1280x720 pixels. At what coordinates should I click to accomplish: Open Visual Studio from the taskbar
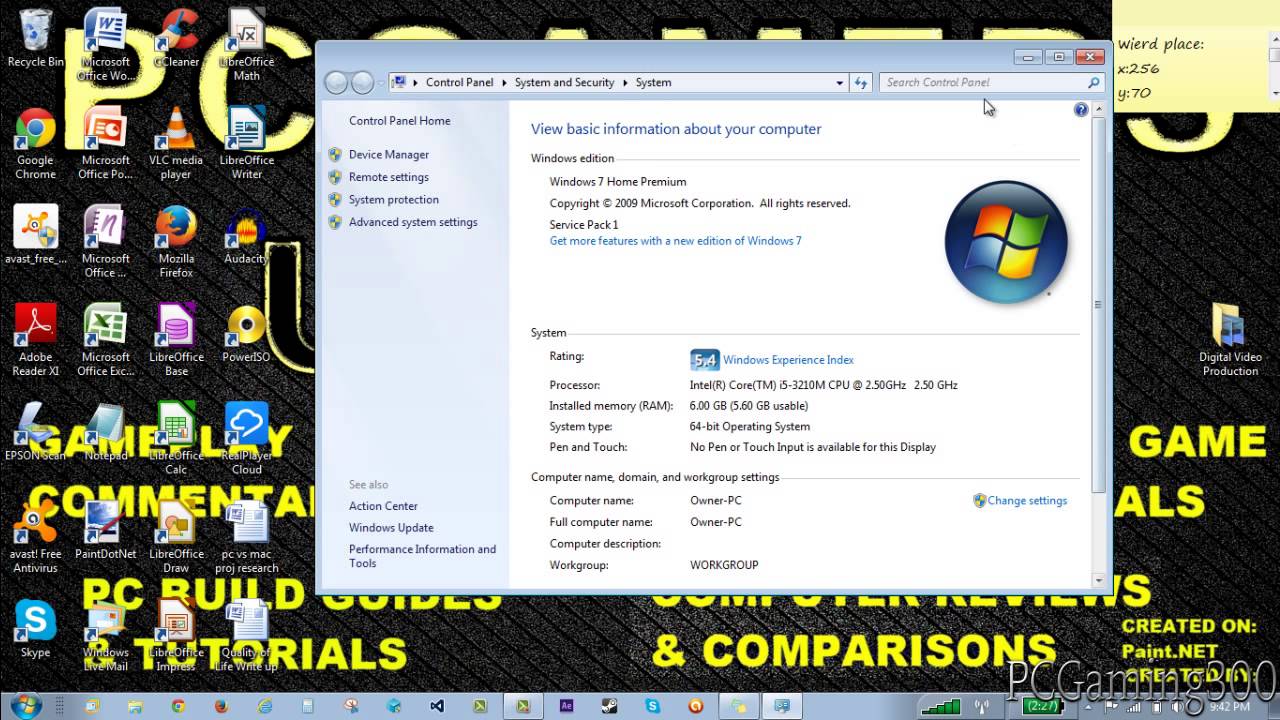(x=437, y=706)
